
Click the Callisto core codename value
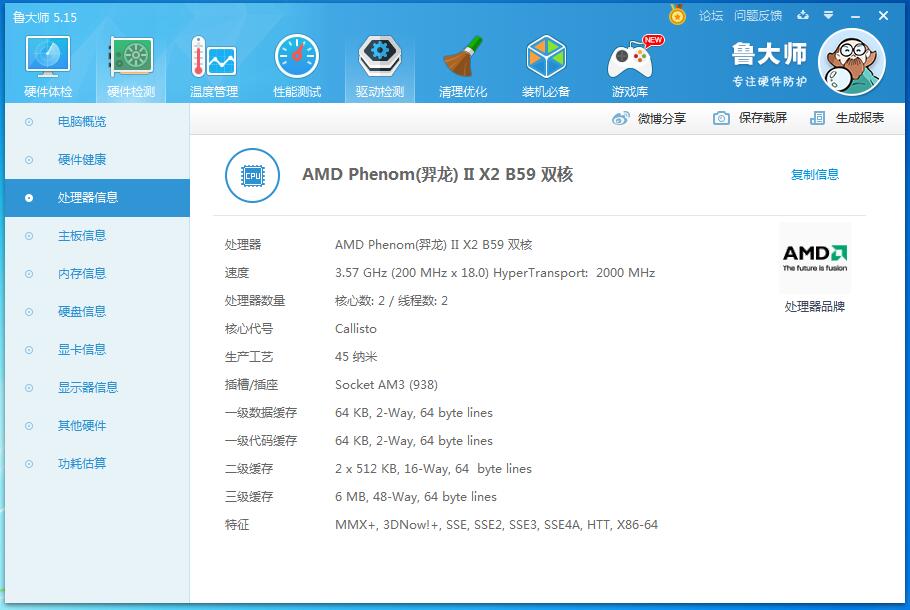(356, 329)
